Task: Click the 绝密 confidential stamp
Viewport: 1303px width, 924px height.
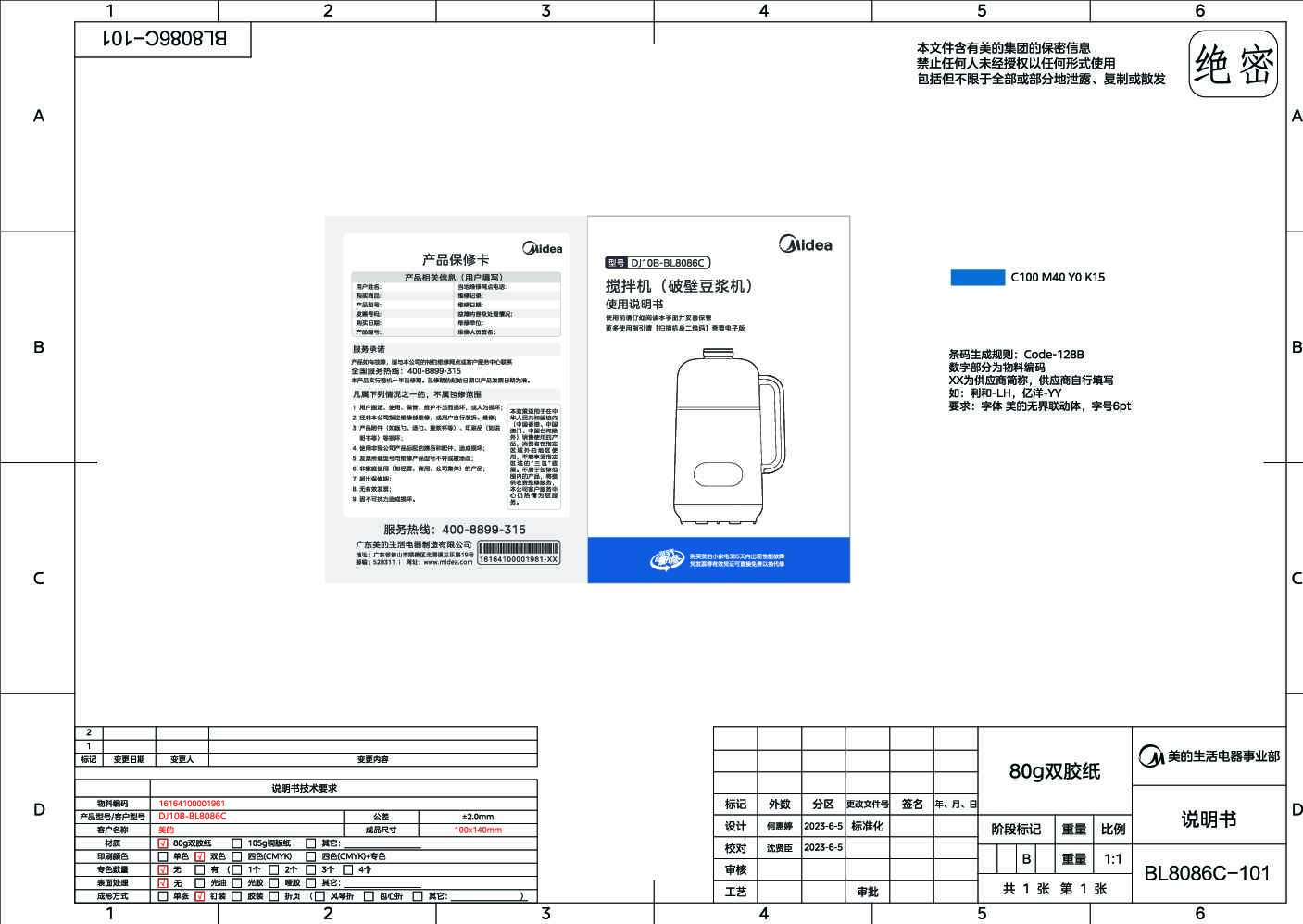Action: coord(1234,65)
